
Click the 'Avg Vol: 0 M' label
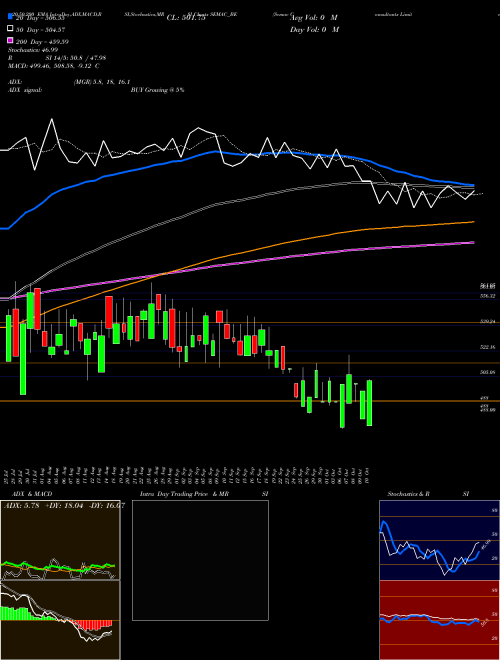(314, 18)
